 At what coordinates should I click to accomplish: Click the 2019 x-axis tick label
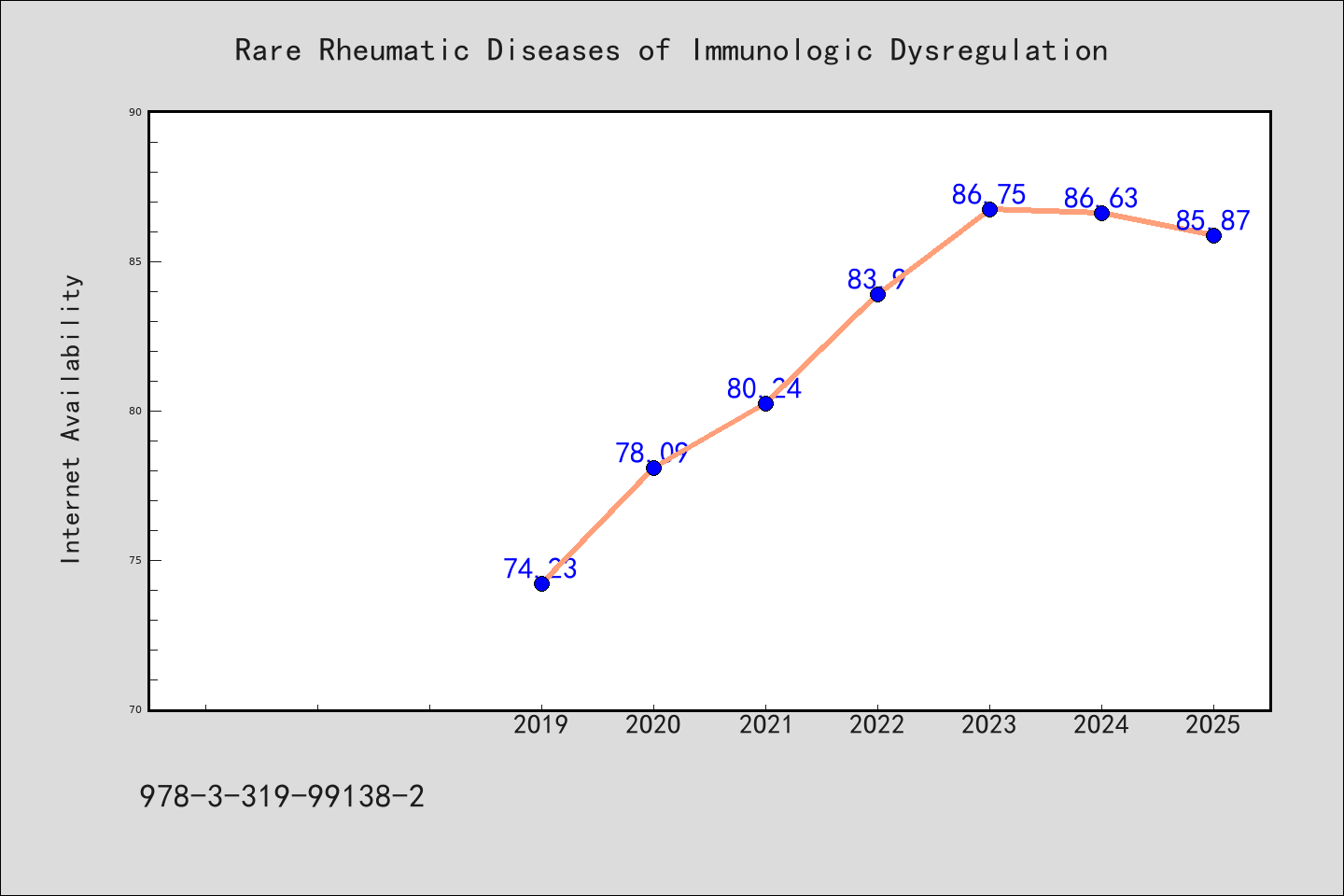[541, 724]
